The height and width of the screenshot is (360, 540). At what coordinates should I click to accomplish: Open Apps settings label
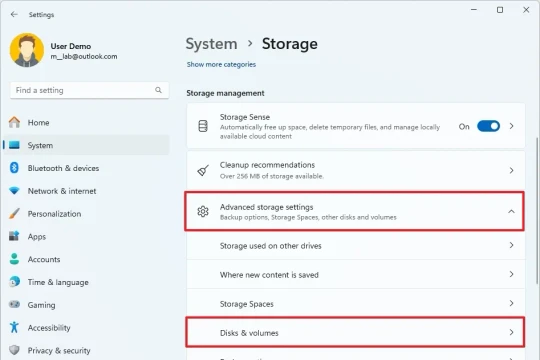tap(37, 237)
